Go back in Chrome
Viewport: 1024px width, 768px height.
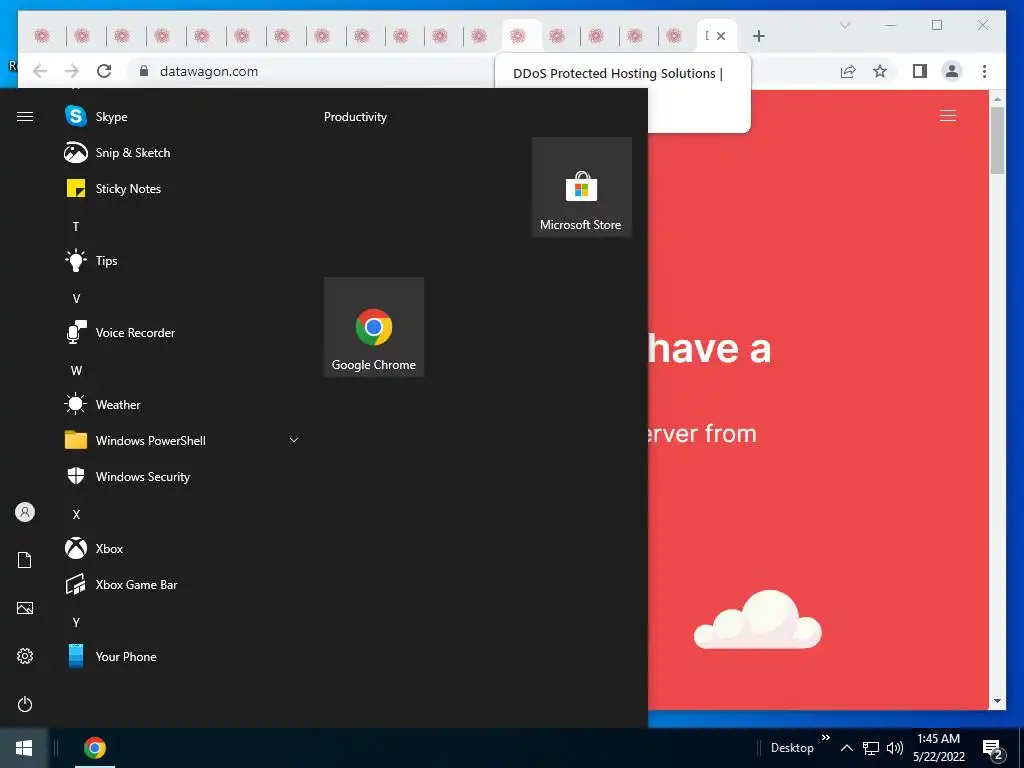coord(40,71)
